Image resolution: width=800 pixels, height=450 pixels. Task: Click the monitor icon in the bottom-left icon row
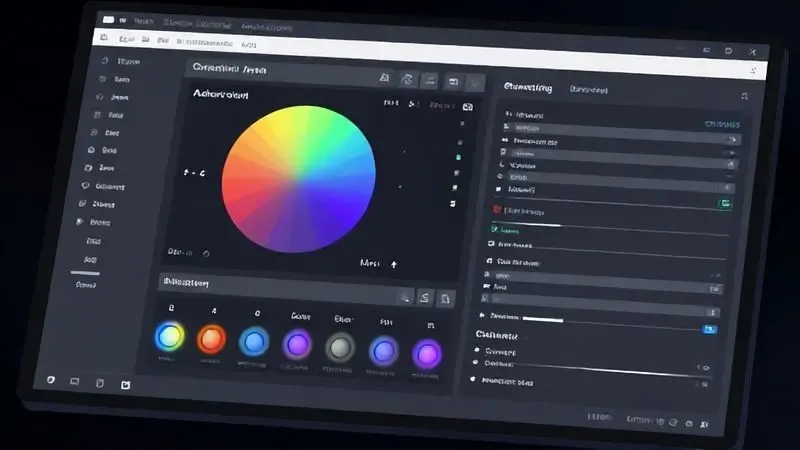point(74,381)
